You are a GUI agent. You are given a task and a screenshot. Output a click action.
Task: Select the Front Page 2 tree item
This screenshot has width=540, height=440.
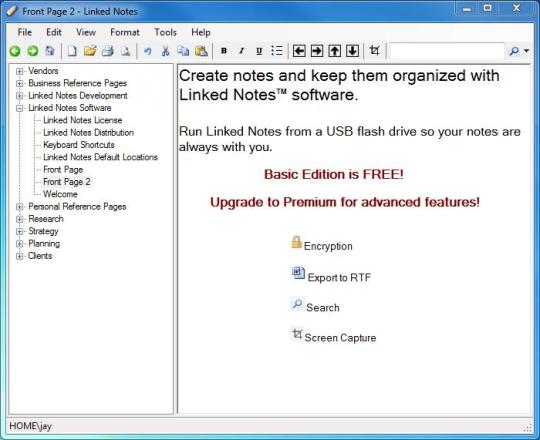click(67, 182)
